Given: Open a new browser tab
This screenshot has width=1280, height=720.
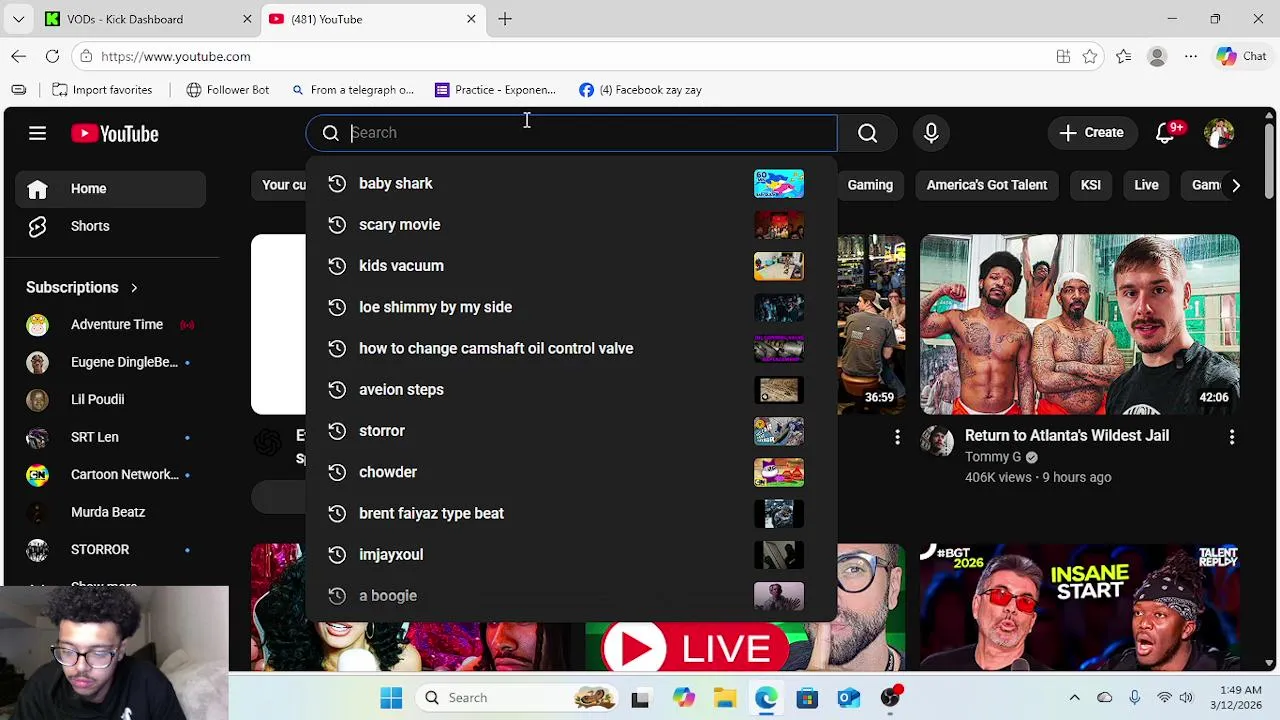Looking at the screenshot, I should coord(505,19).
